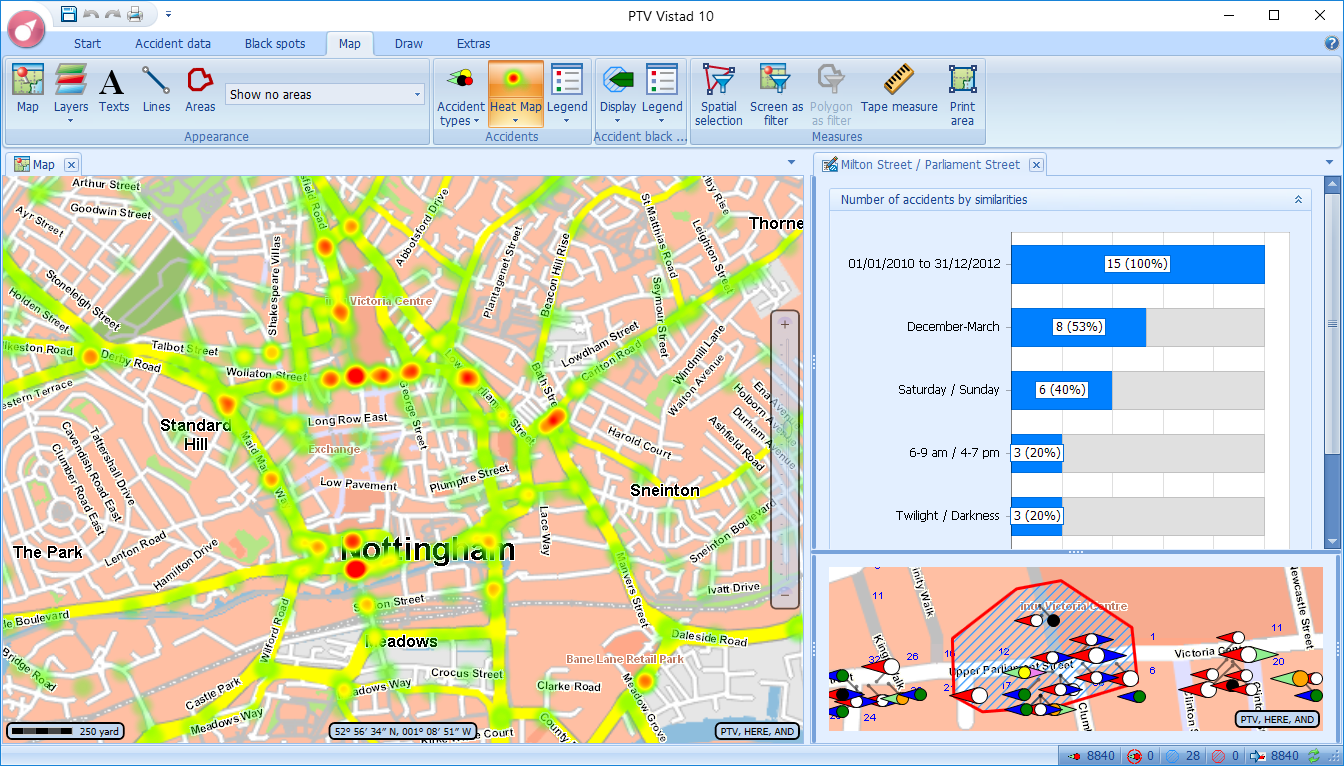This screenshot has width=1344, height=766.
Task: Click the Saturday / Sunday '6 (40%)' bar
Action: click(x=1062, y=390)
